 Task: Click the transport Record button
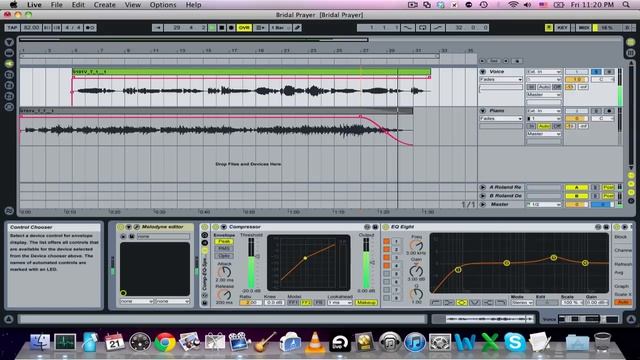pyautogui.click(x=231, y=28)
